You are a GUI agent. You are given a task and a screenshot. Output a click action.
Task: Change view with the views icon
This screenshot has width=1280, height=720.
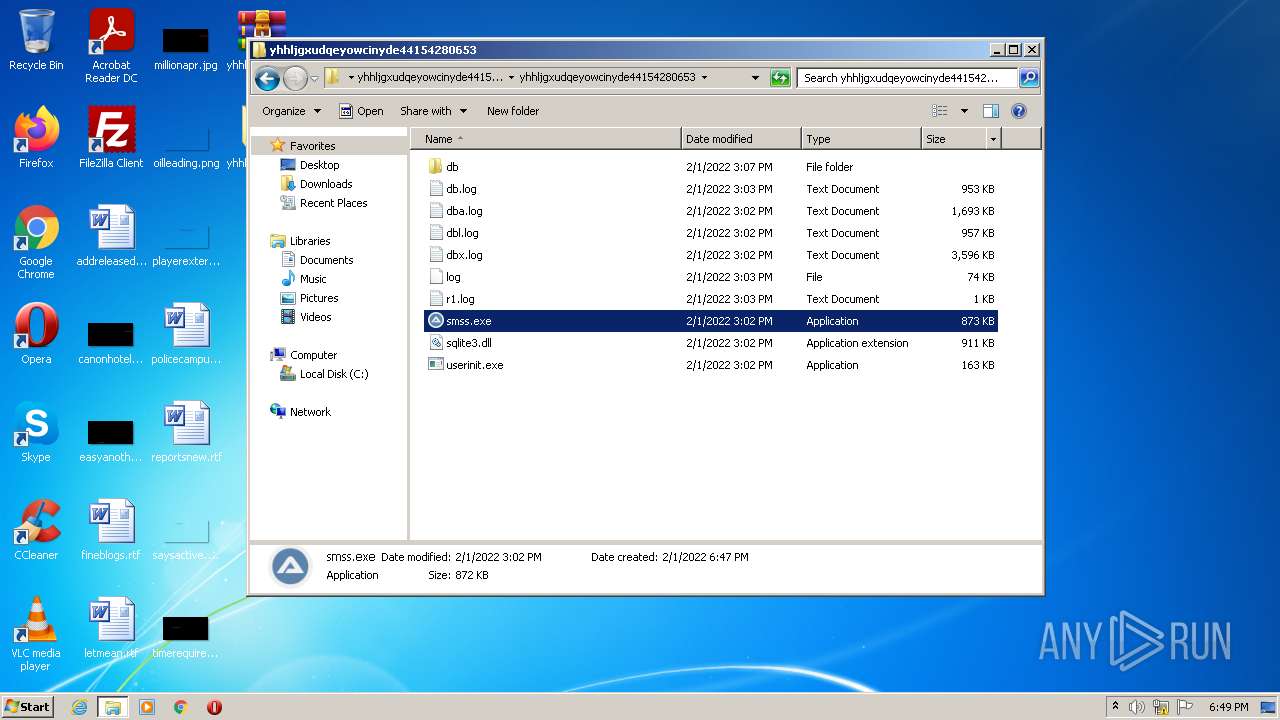[939, 111]
